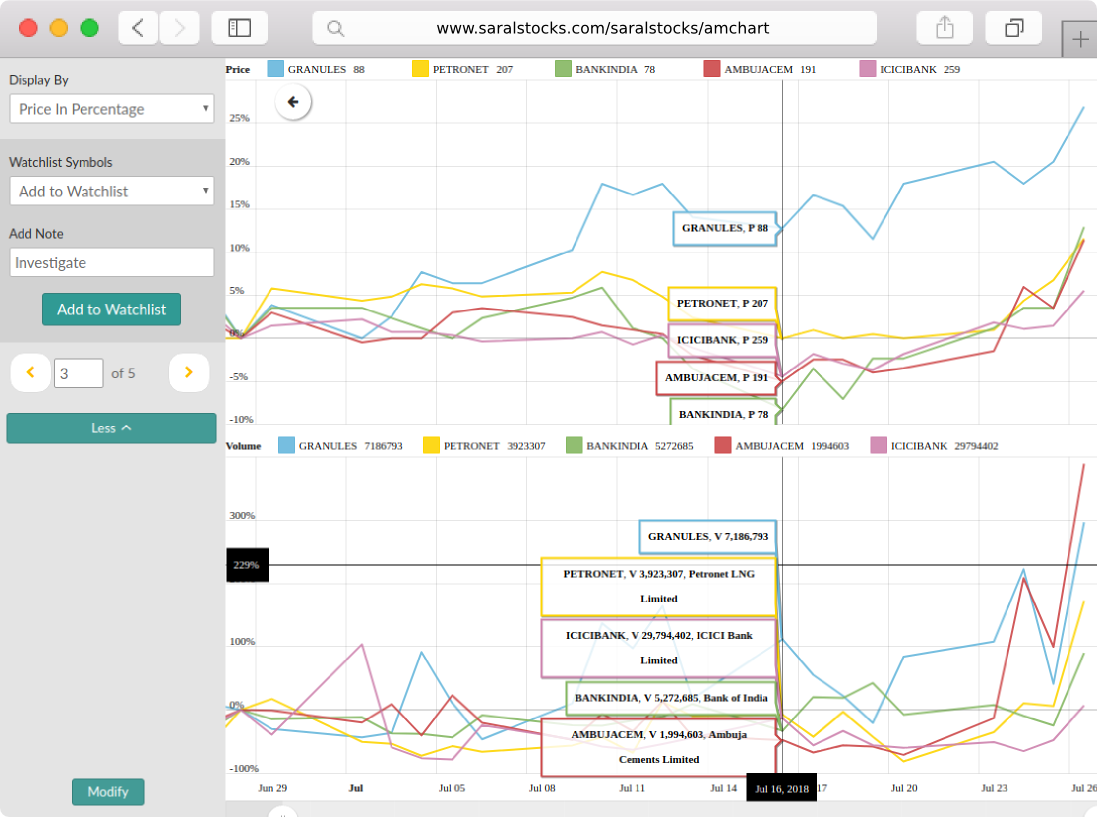Click the search magnifier in address bar

pyautogui.click(x=336, y=29)
